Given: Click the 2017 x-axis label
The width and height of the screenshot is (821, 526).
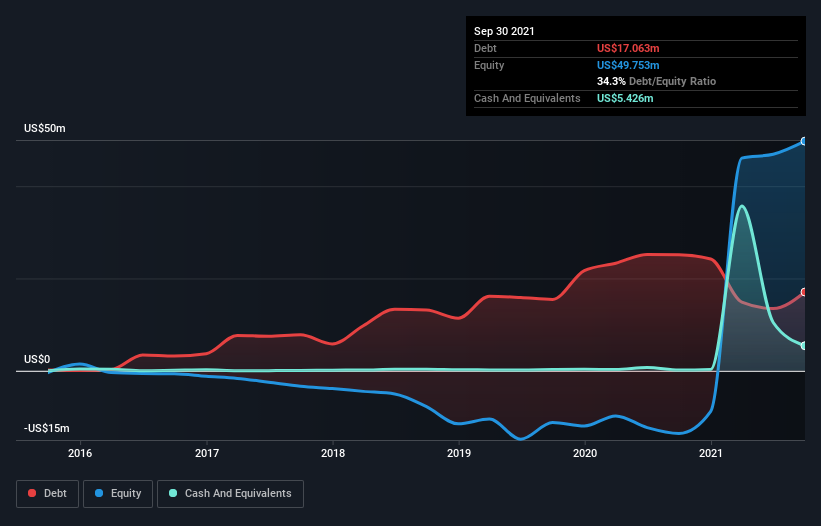Looking at the screenshot, I should pos(207,453).
